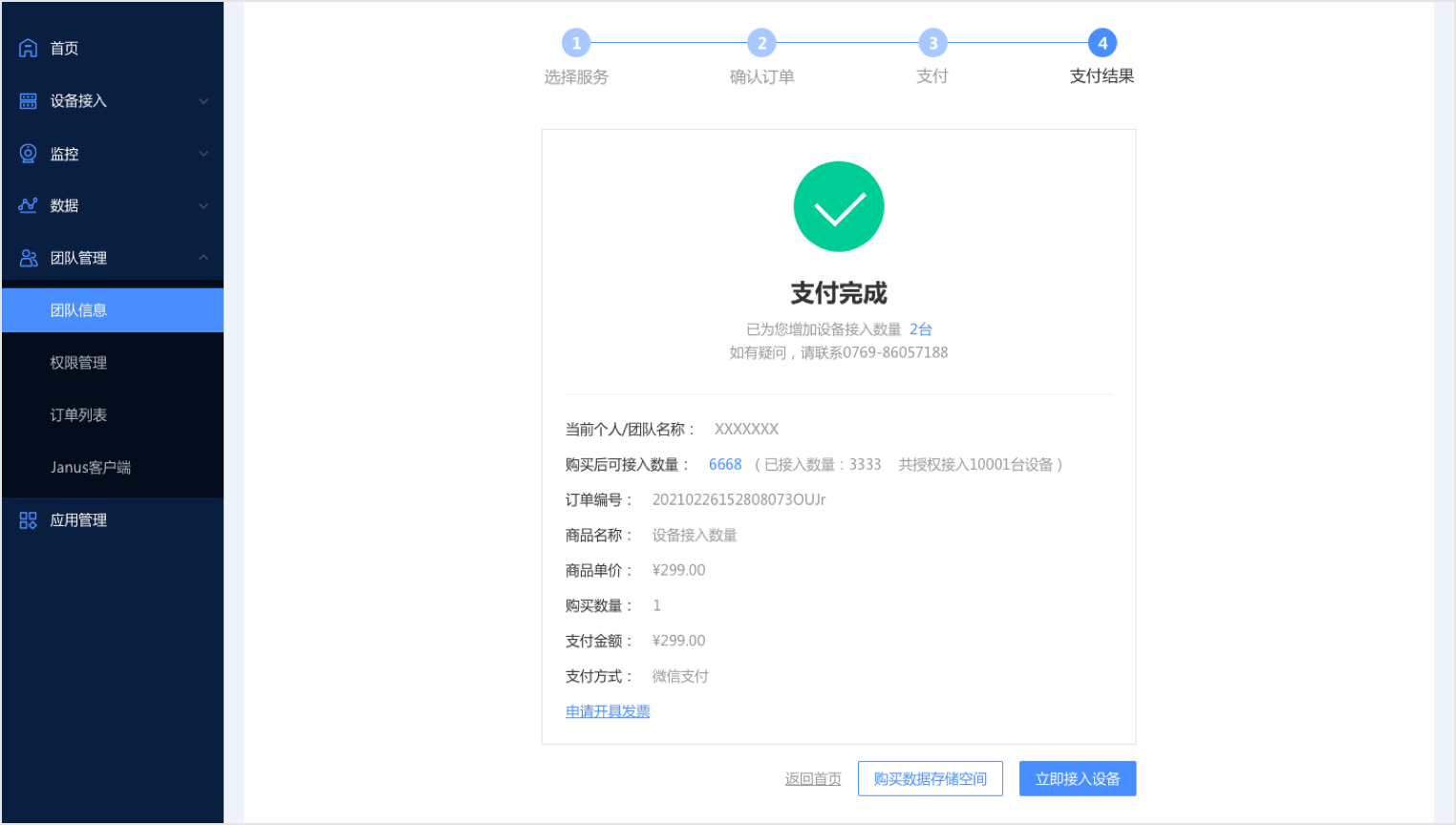
Task: Click the device access icon
Action: pos(29,101)
